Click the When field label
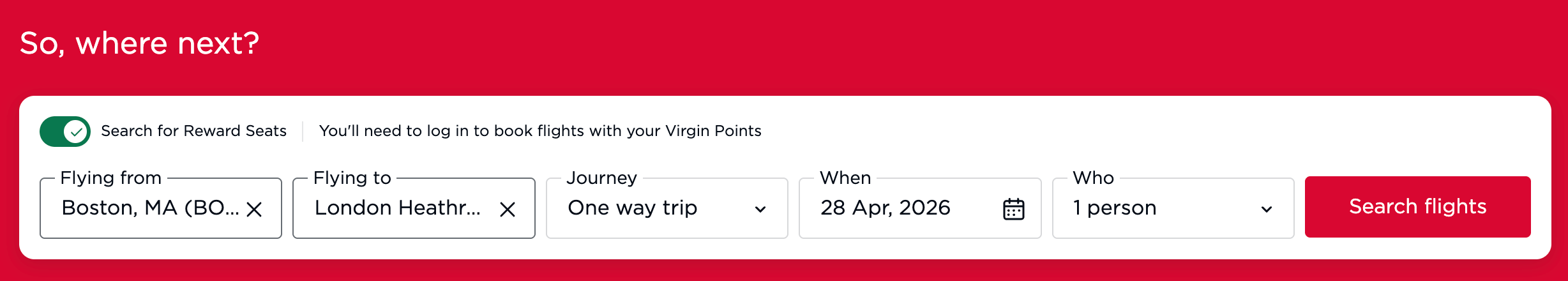The width and height of the screenshot is (1568, 281). click(x=845, y=178)
